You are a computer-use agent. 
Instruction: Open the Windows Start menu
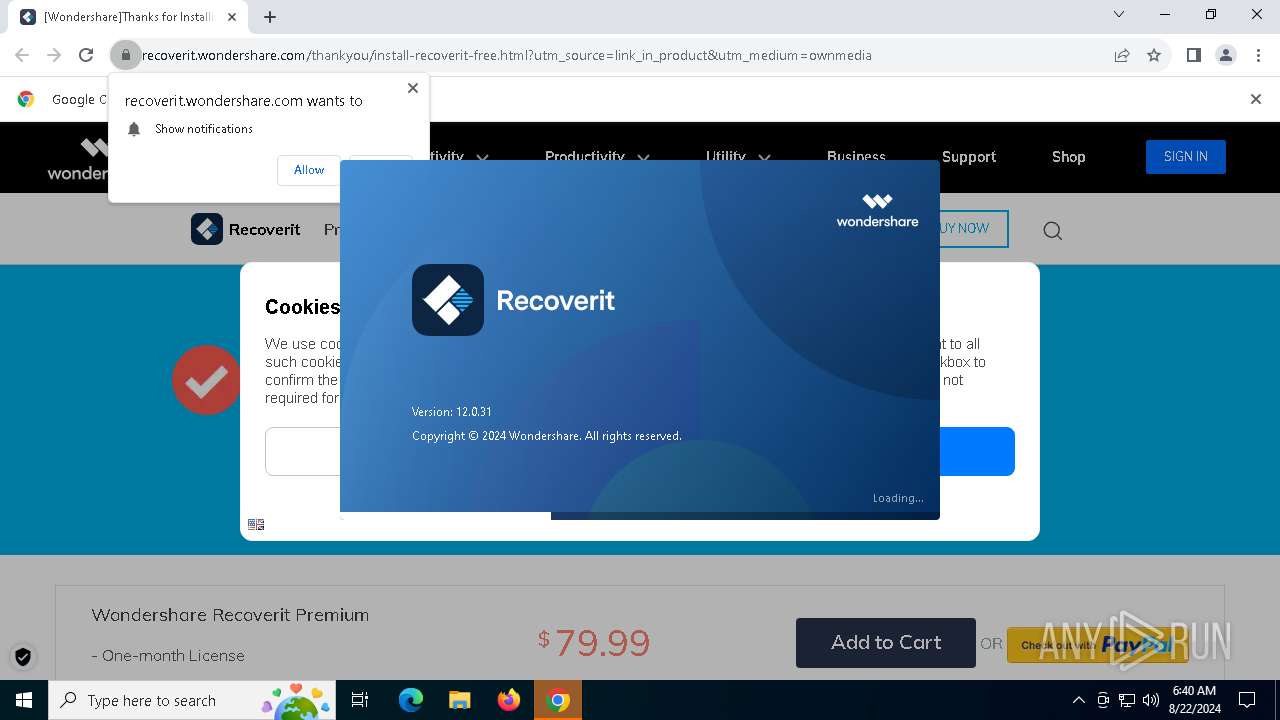click(24, 700)
